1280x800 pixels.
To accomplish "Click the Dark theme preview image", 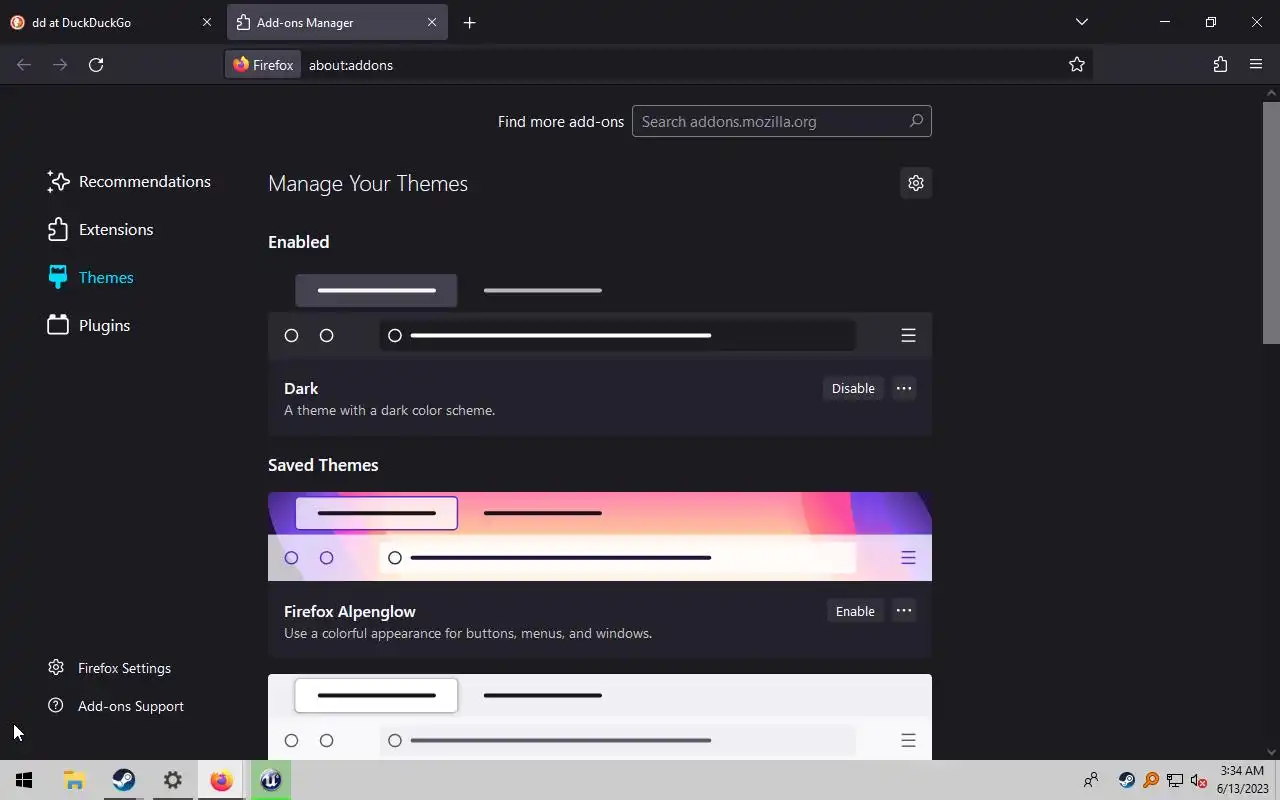I will 600,313.
